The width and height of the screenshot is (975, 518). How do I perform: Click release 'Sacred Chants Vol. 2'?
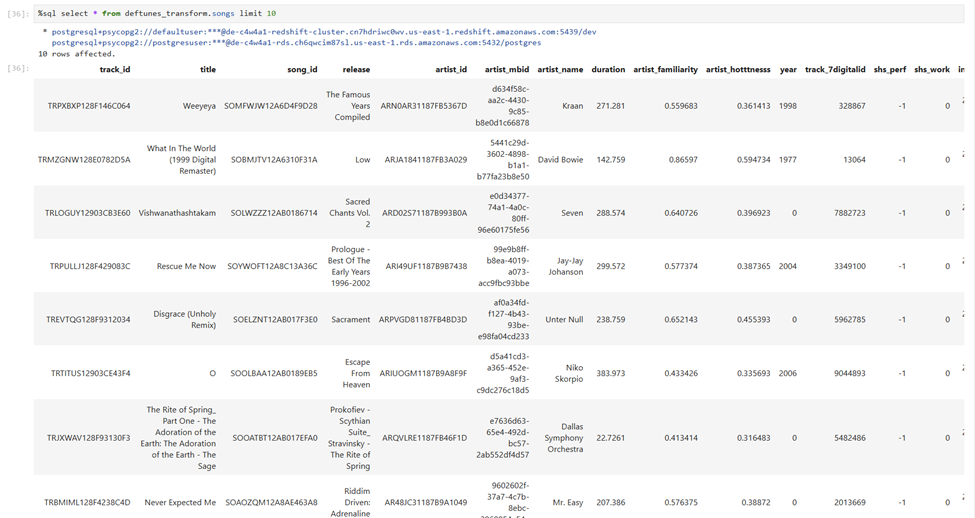(349, 213)
